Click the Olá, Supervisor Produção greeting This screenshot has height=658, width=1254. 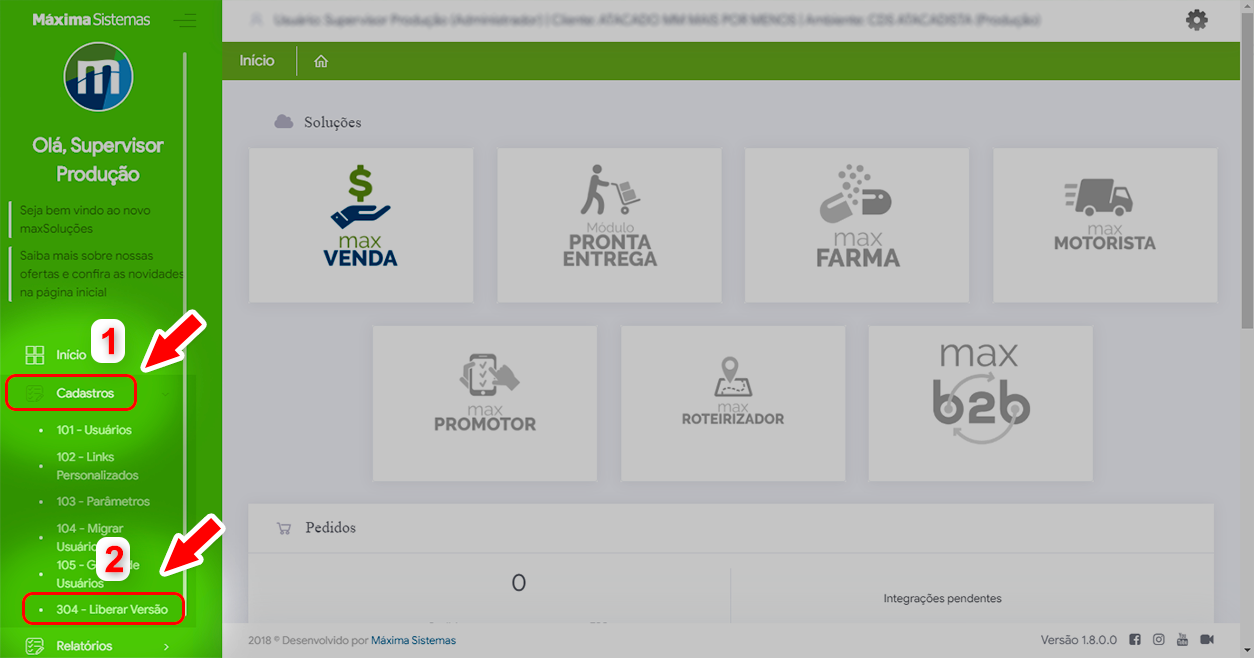pos(98,160)
